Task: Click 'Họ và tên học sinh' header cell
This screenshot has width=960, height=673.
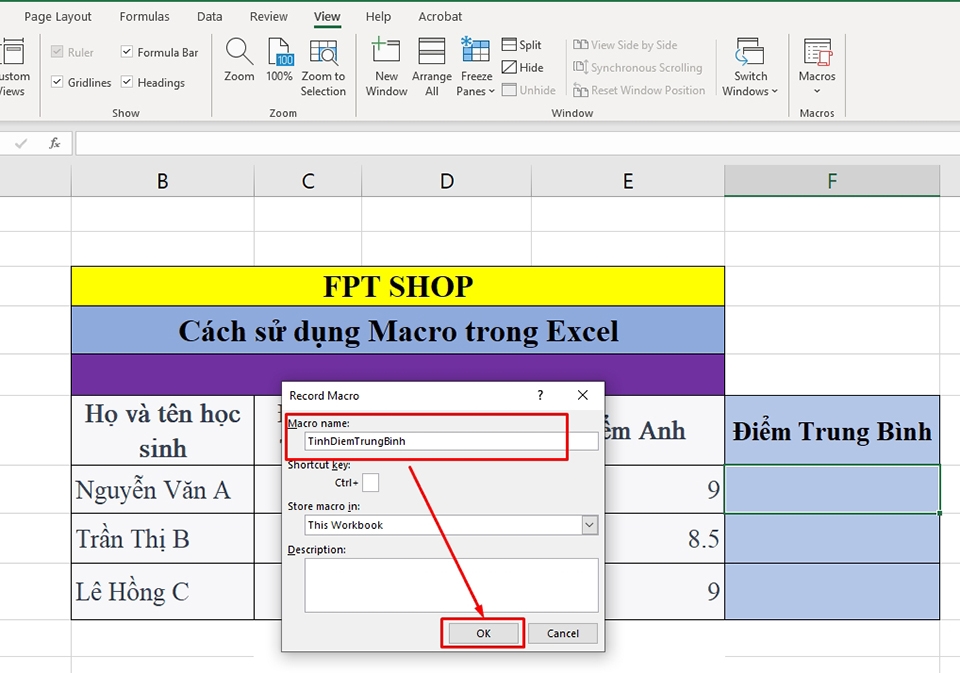Action: click(162, 430)
